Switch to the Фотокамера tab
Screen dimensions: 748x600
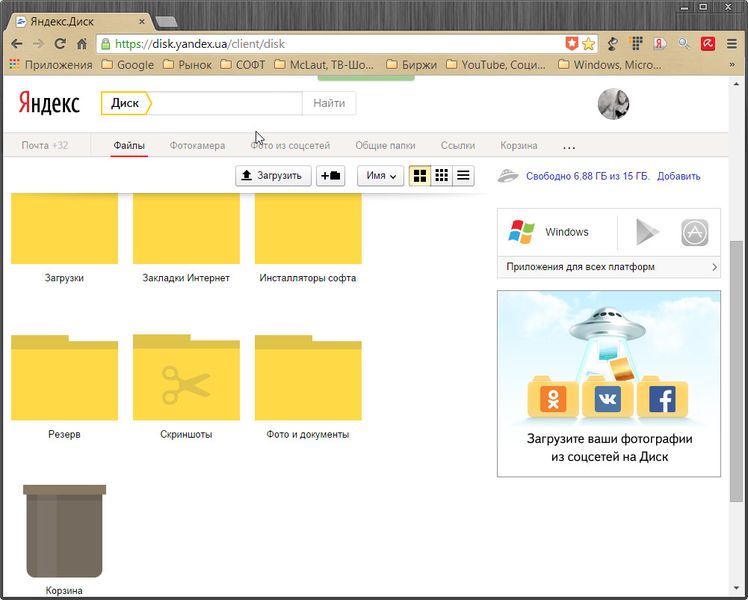point(197,145)
